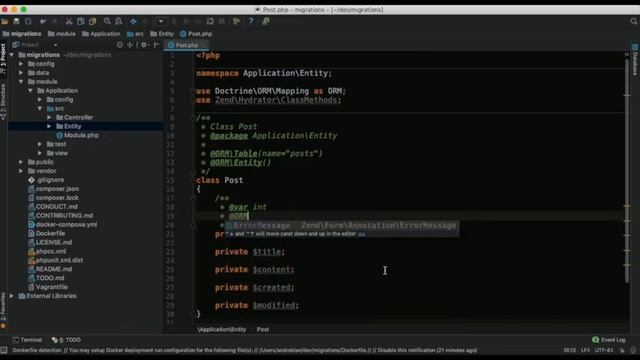Click the Hide project panel icon
This screenshot has height=360, width=640.
pos(157,45)
